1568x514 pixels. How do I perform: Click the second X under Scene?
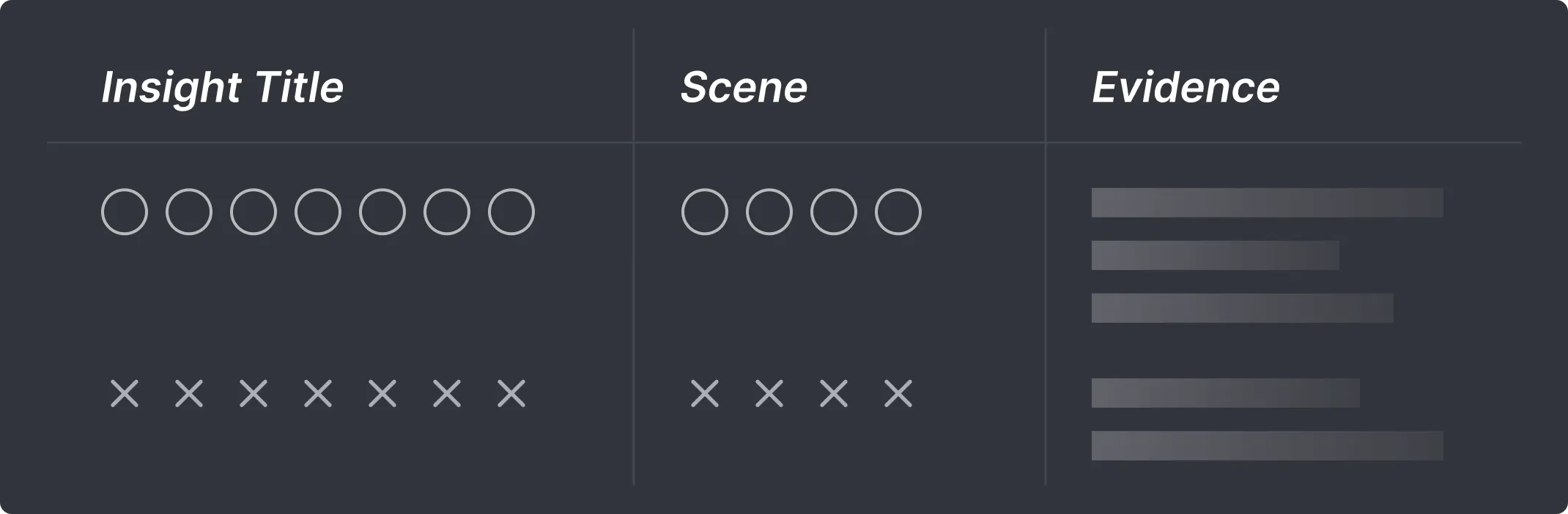(x=769, y=393)
